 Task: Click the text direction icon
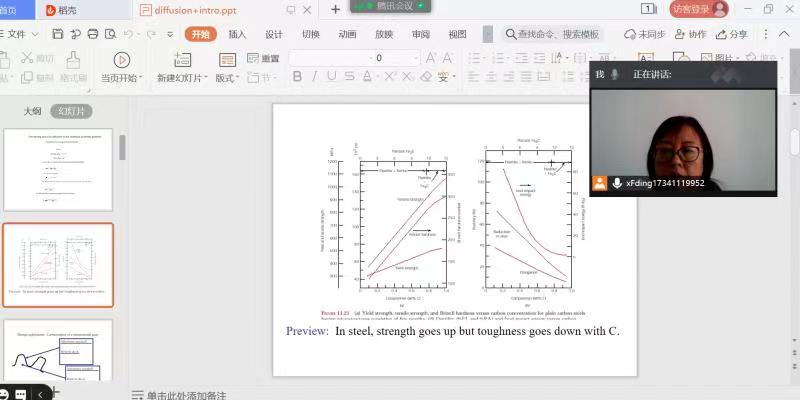pyautogui.click(x=558, y=58)
